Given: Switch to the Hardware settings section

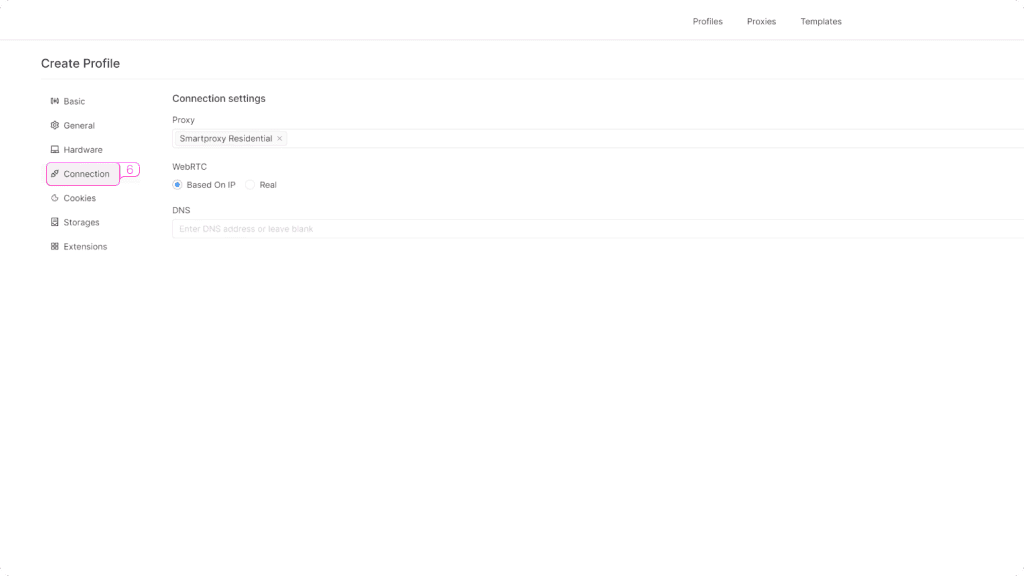Looking at the screenshot, I should pyautogui.click(x=81, y=149).
